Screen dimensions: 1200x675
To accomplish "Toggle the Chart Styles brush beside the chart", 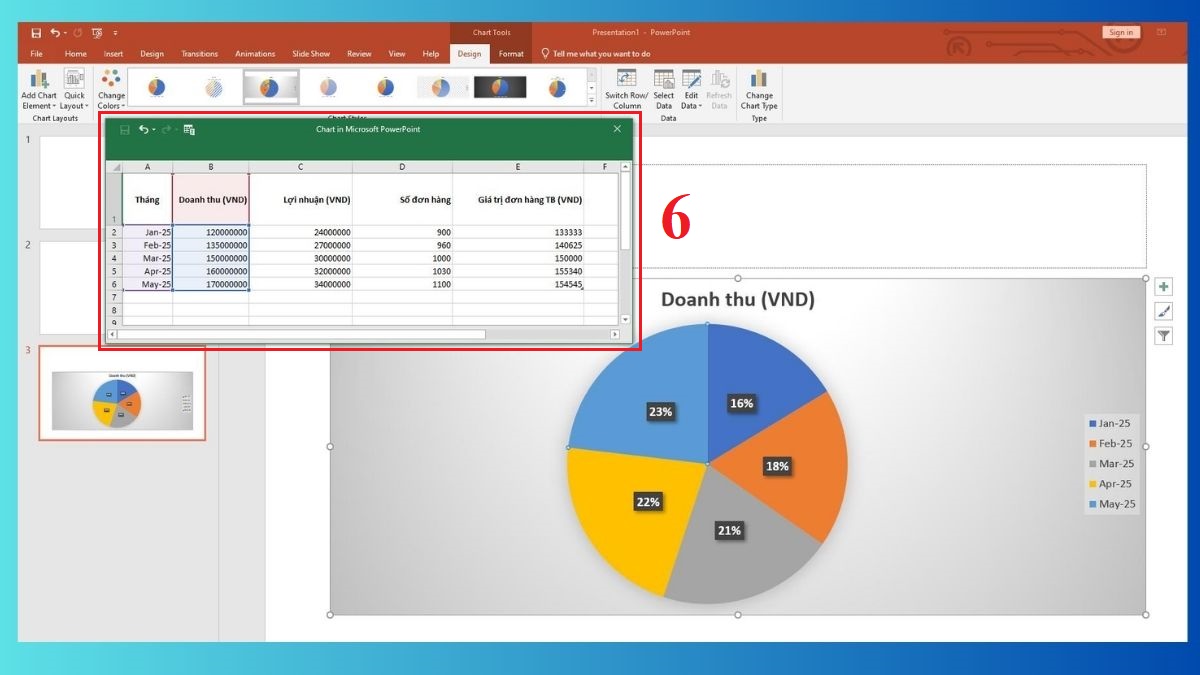I will [1163, 311].
